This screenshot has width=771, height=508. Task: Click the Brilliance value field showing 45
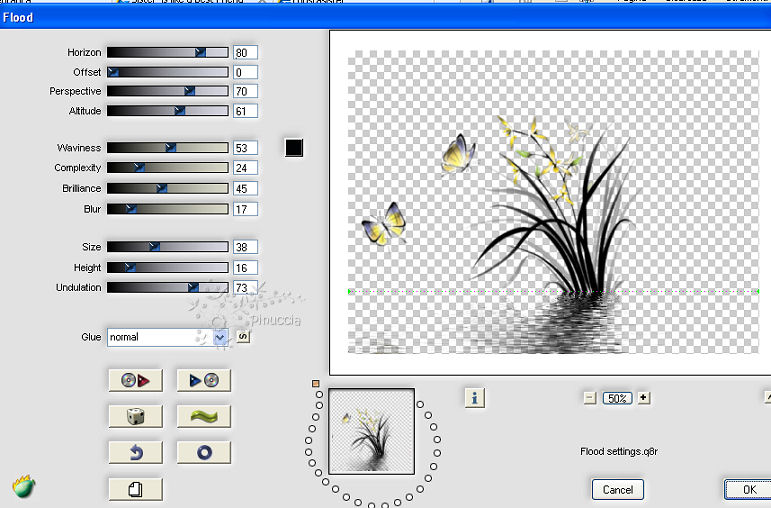pos(245,189)
